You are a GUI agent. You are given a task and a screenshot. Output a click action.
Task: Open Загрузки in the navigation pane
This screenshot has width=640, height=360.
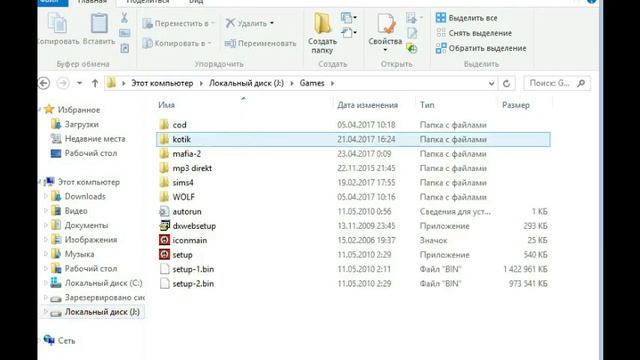(x=82, y=124)
